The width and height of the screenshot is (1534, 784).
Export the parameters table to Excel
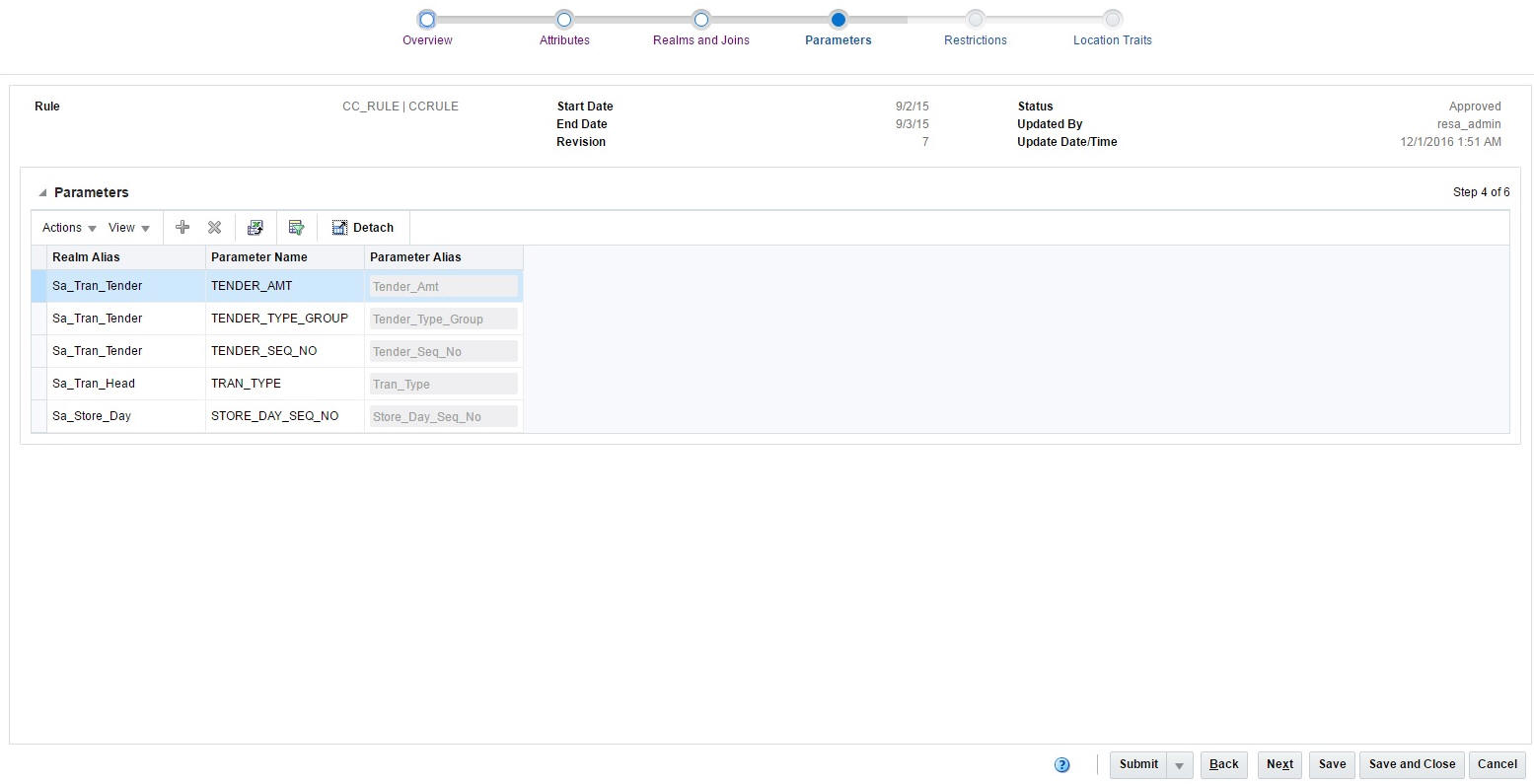tap(256, 227)
